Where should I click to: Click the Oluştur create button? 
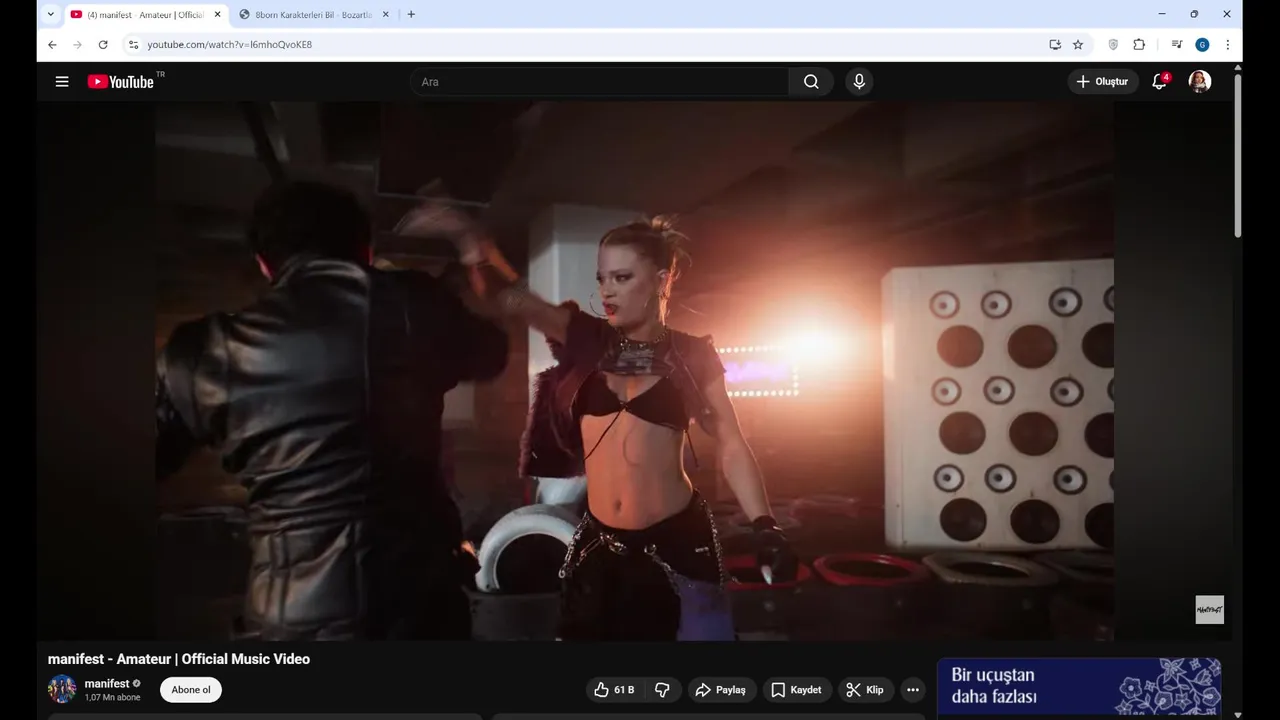coord(1102,82)
